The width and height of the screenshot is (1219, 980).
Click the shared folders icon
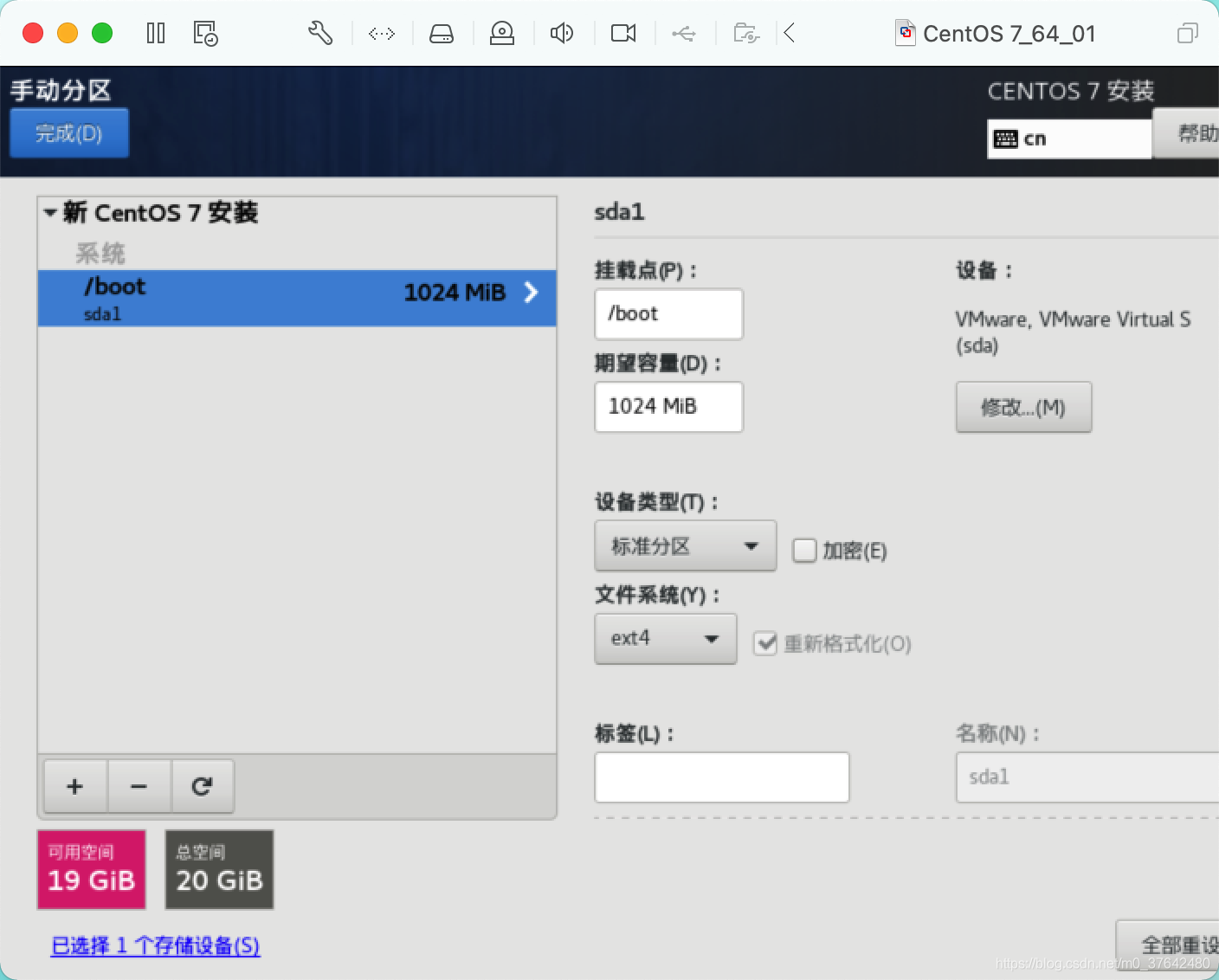click(746, 34)
